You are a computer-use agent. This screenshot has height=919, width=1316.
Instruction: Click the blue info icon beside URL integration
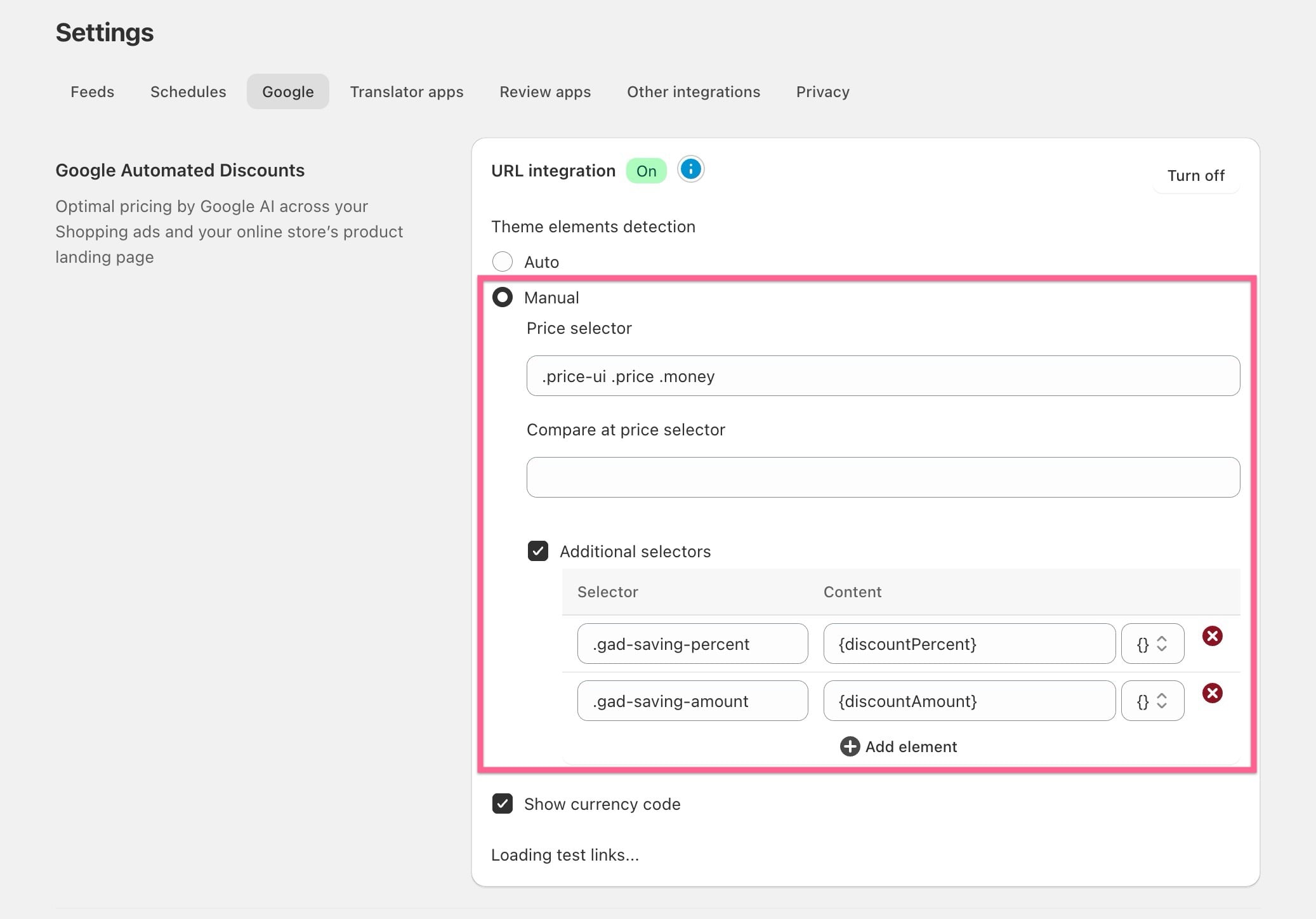pos(690,169)
